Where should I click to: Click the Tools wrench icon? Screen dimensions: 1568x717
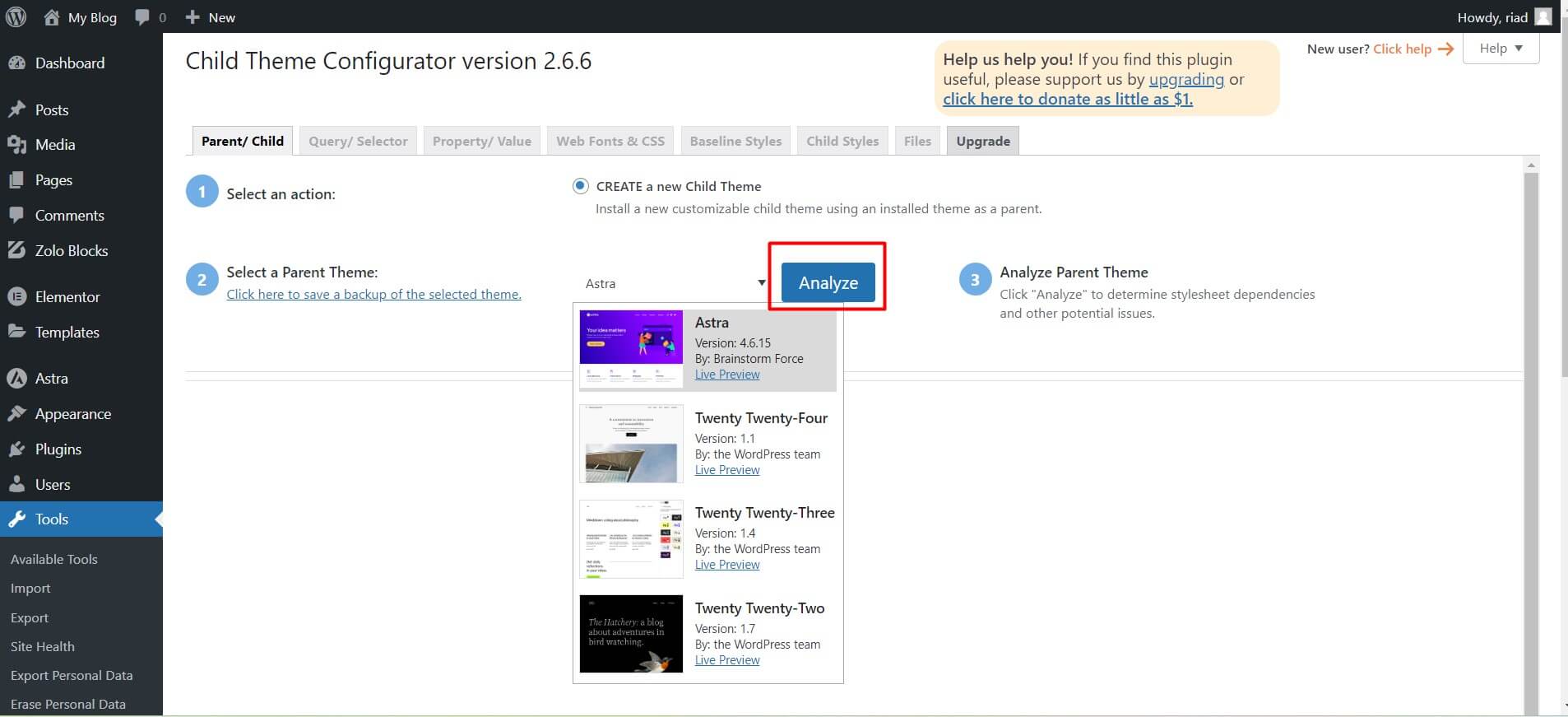tap(16, 519)
